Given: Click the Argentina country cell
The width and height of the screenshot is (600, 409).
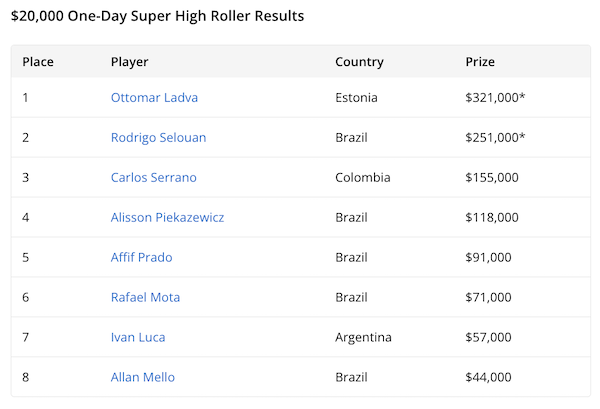Looking at the screenshot, I should [365, 337].
